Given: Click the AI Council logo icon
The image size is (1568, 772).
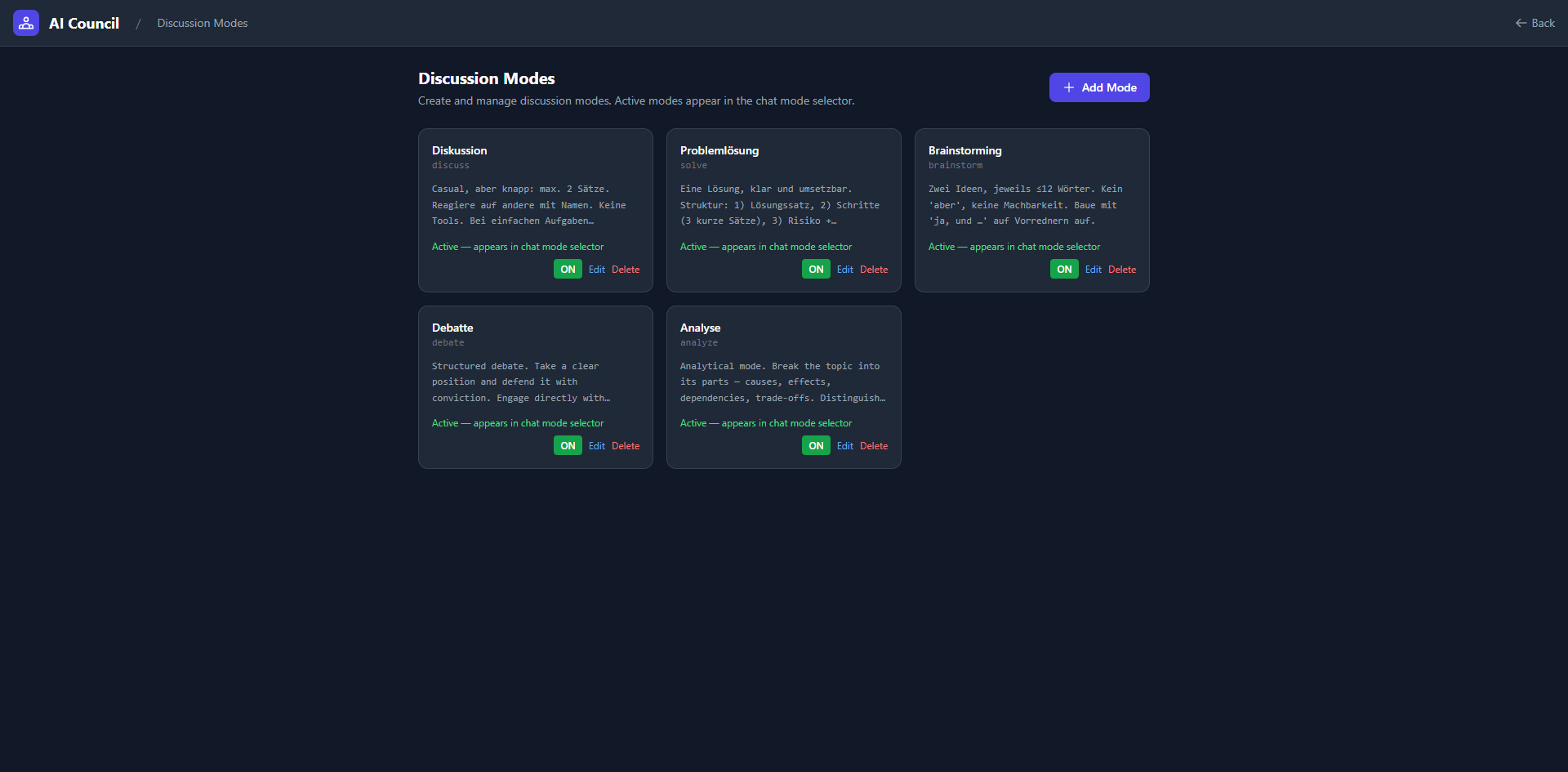Looking at the screenshot, I should 26,23.
